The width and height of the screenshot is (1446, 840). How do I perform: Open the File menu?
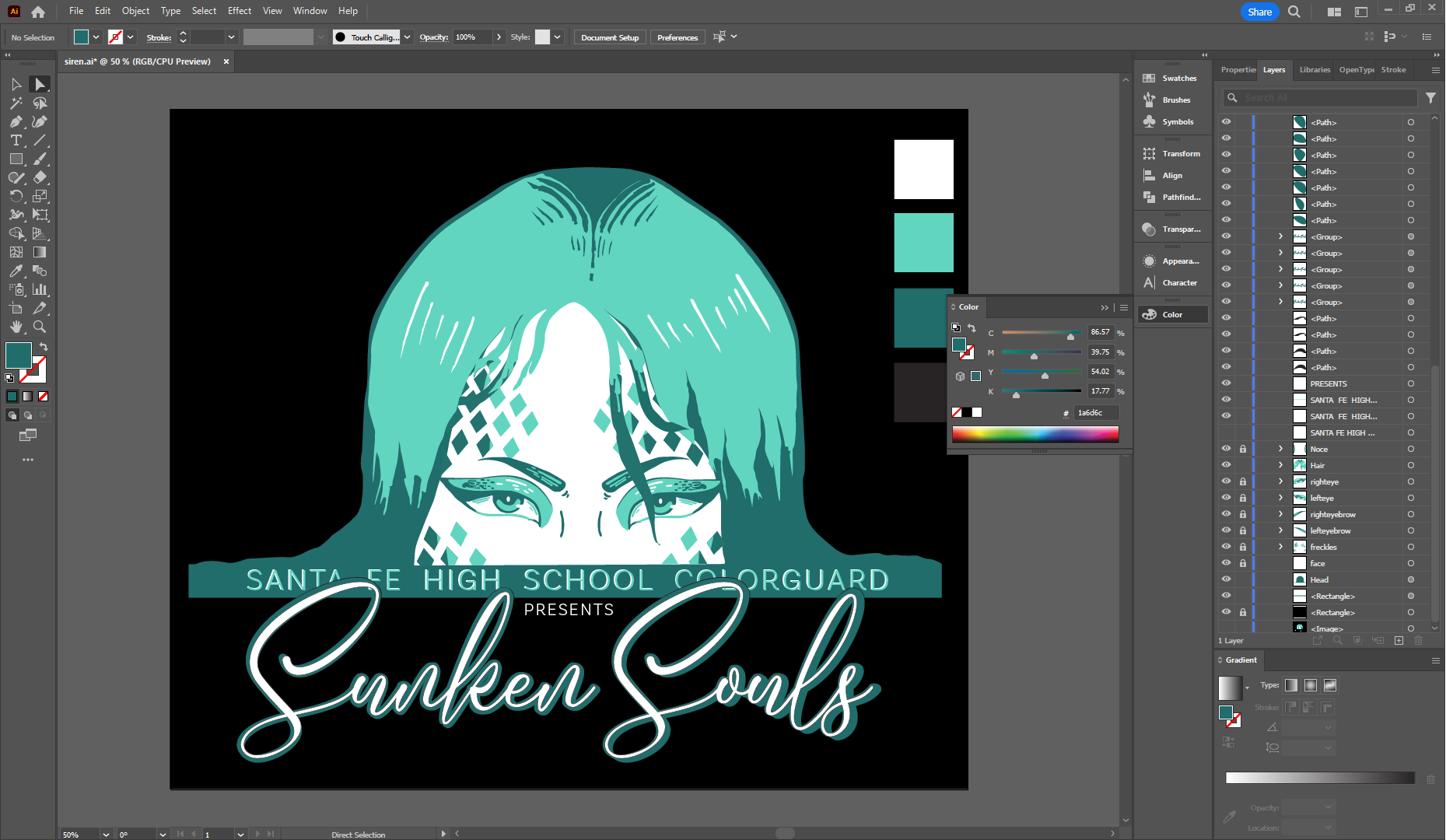click(x=76, y=11)
